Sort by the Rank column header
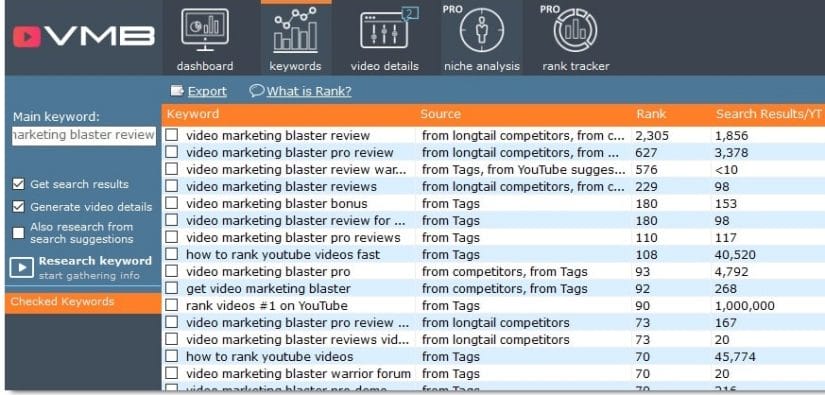The width and height of the screenshot is (825, 395). click(651, 114)
